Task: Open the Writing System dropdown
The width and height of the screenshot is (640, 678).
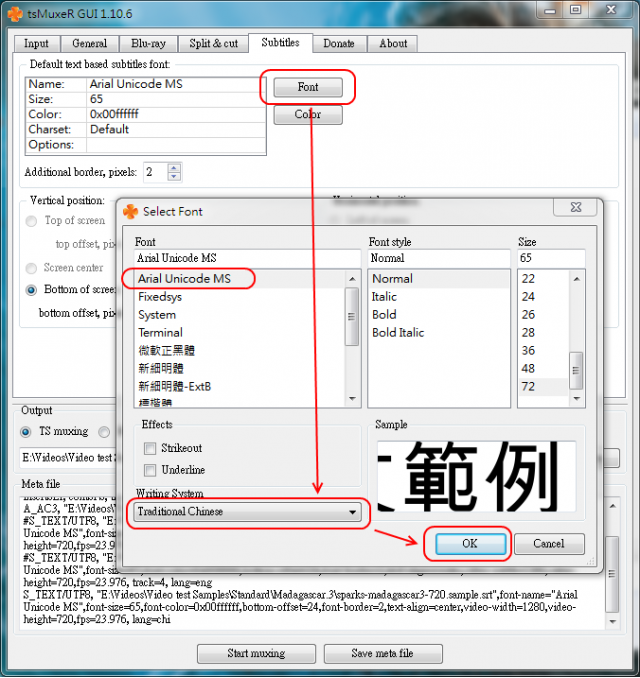Action: point(247,512)
